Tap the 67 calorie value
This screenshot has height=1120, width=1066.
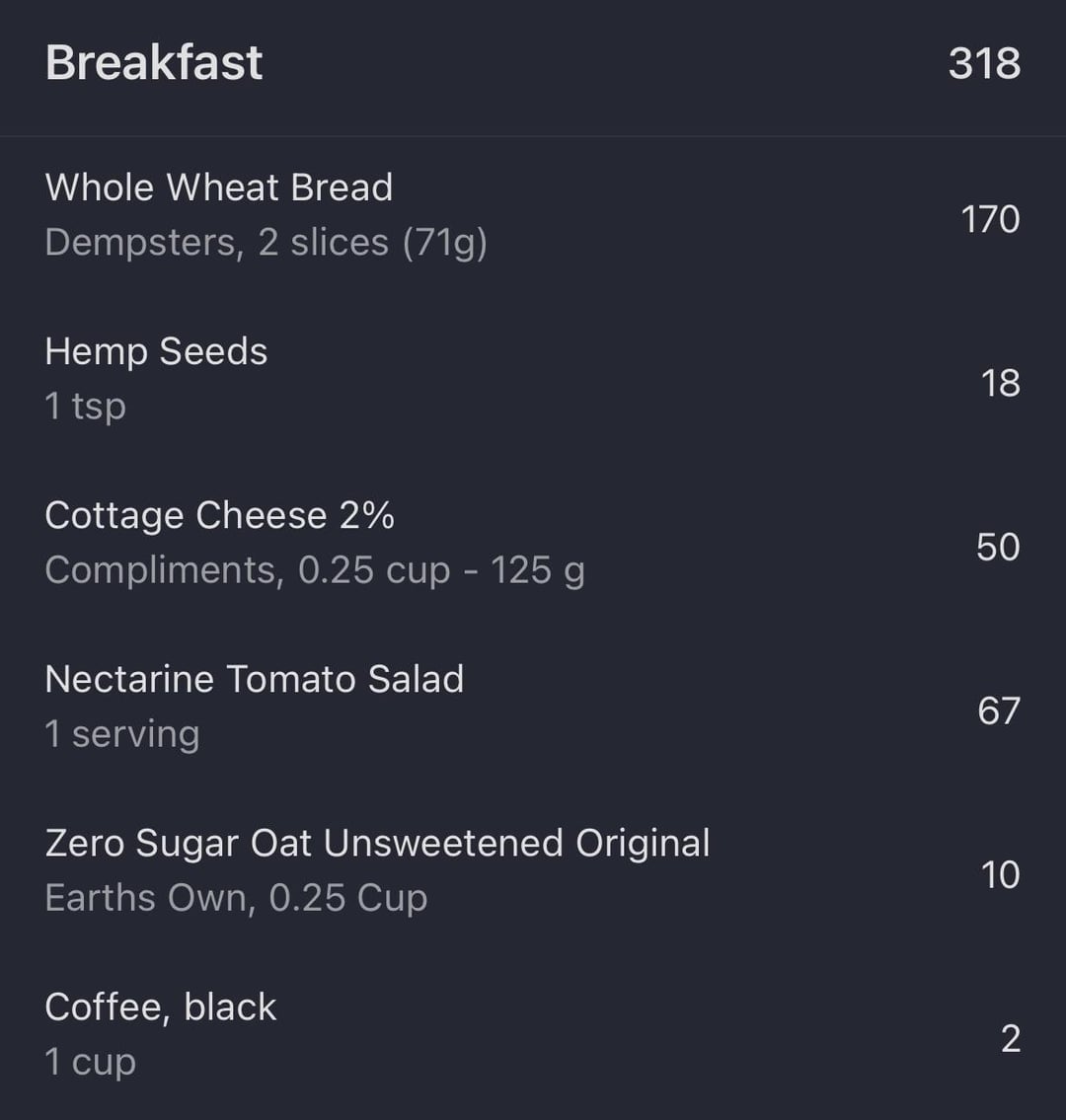[x=999, y=710]
